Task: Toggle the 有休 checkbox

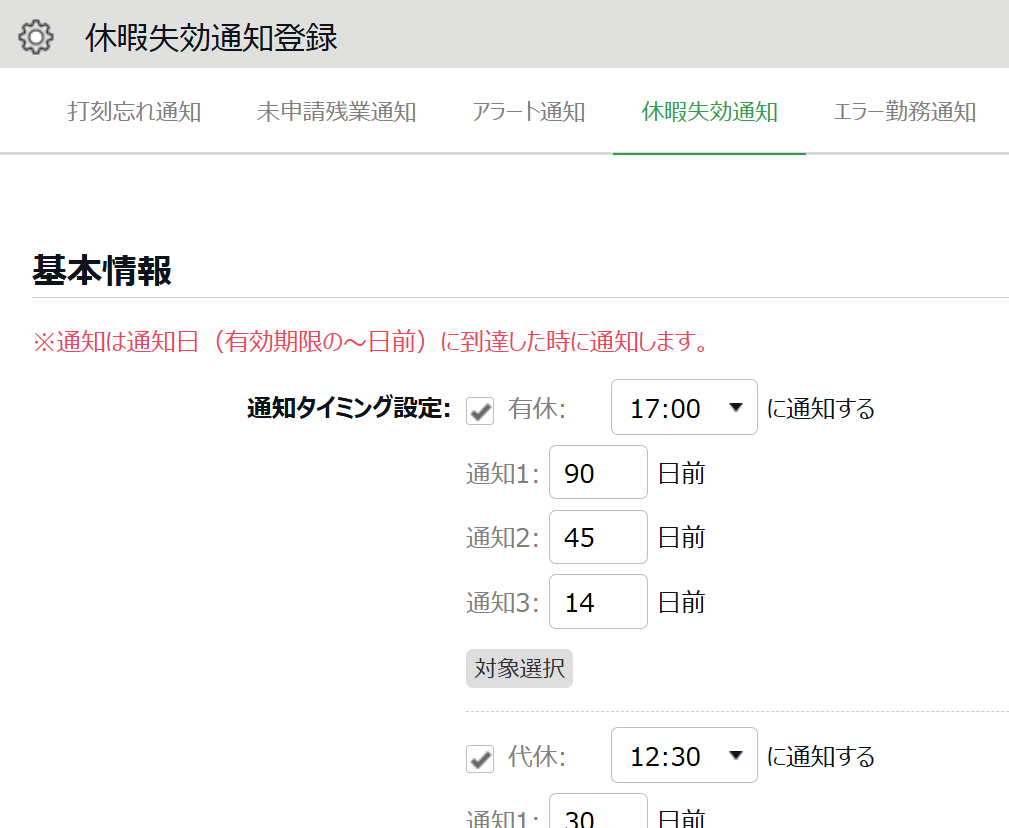Action: (480, 411)
